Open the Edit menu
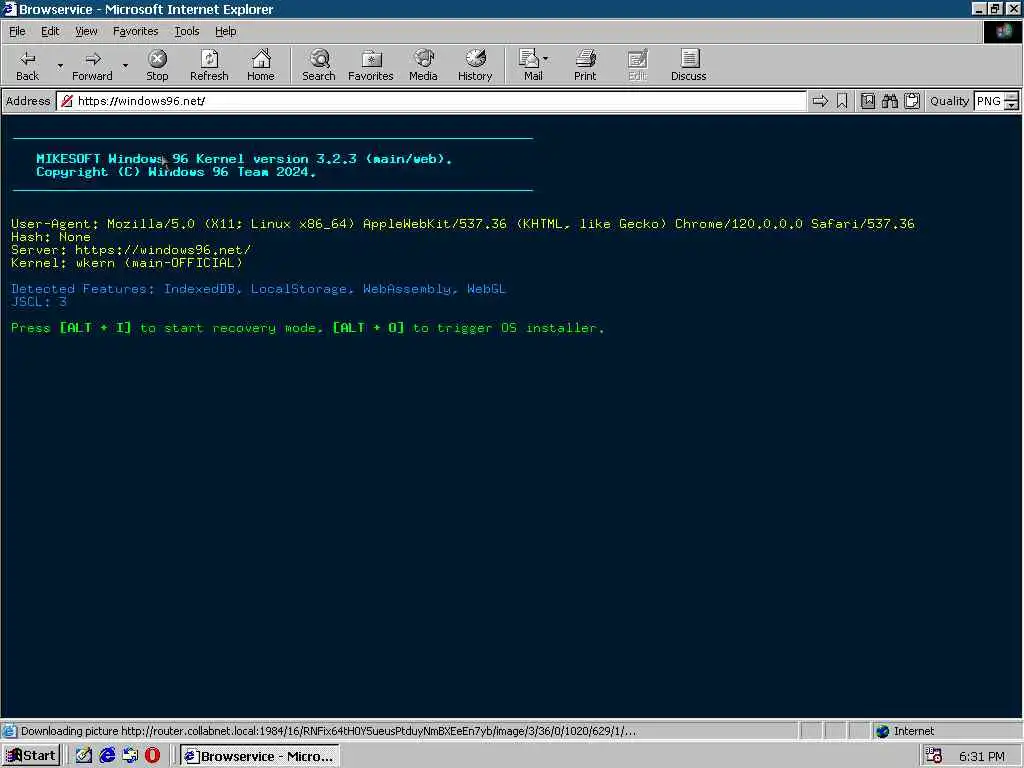This screenshot has width=1024, height=768. coord(50,31)
